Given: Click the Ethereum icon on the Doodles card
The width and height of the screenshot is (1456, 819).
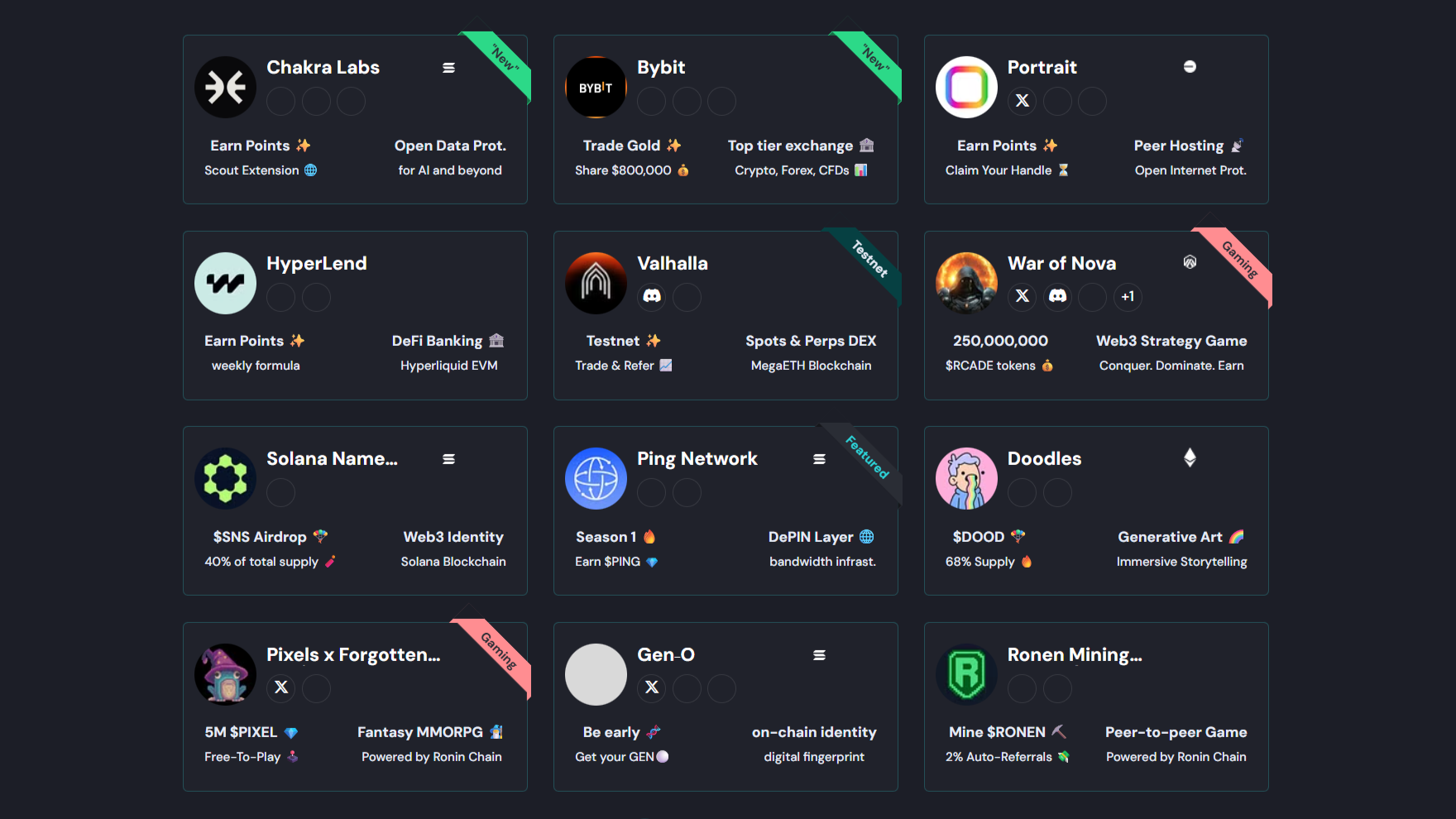Looking at the screenshot, I should click(x=1190, y=457).
